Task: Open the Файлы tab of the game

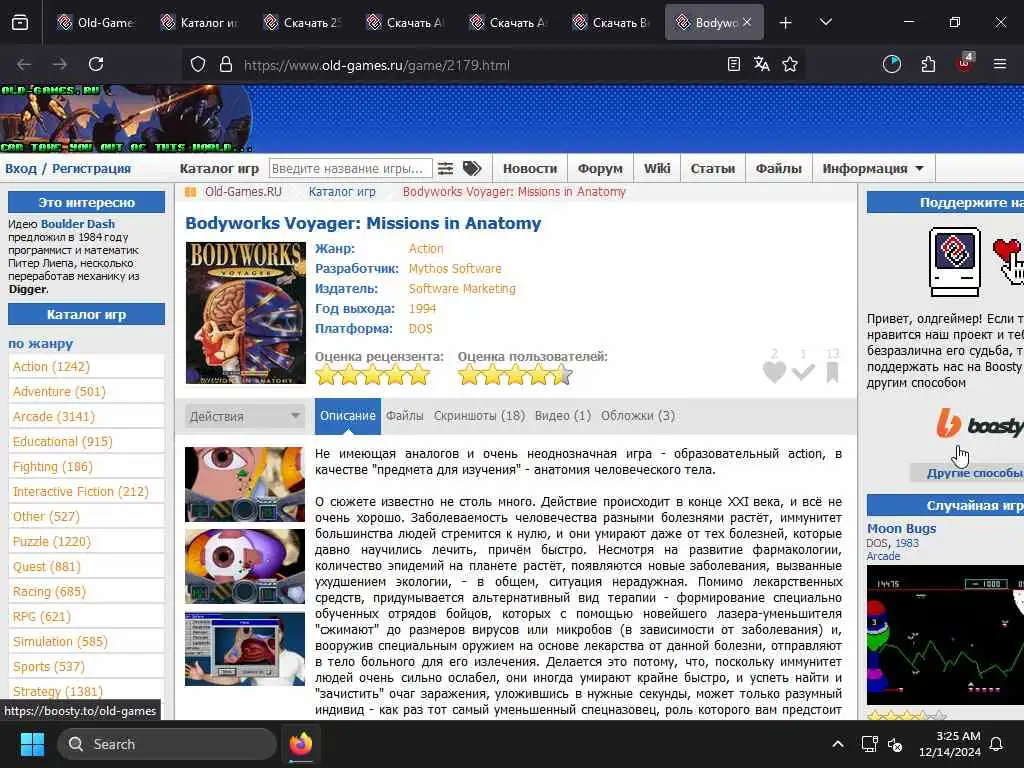Action: point(404,416)
